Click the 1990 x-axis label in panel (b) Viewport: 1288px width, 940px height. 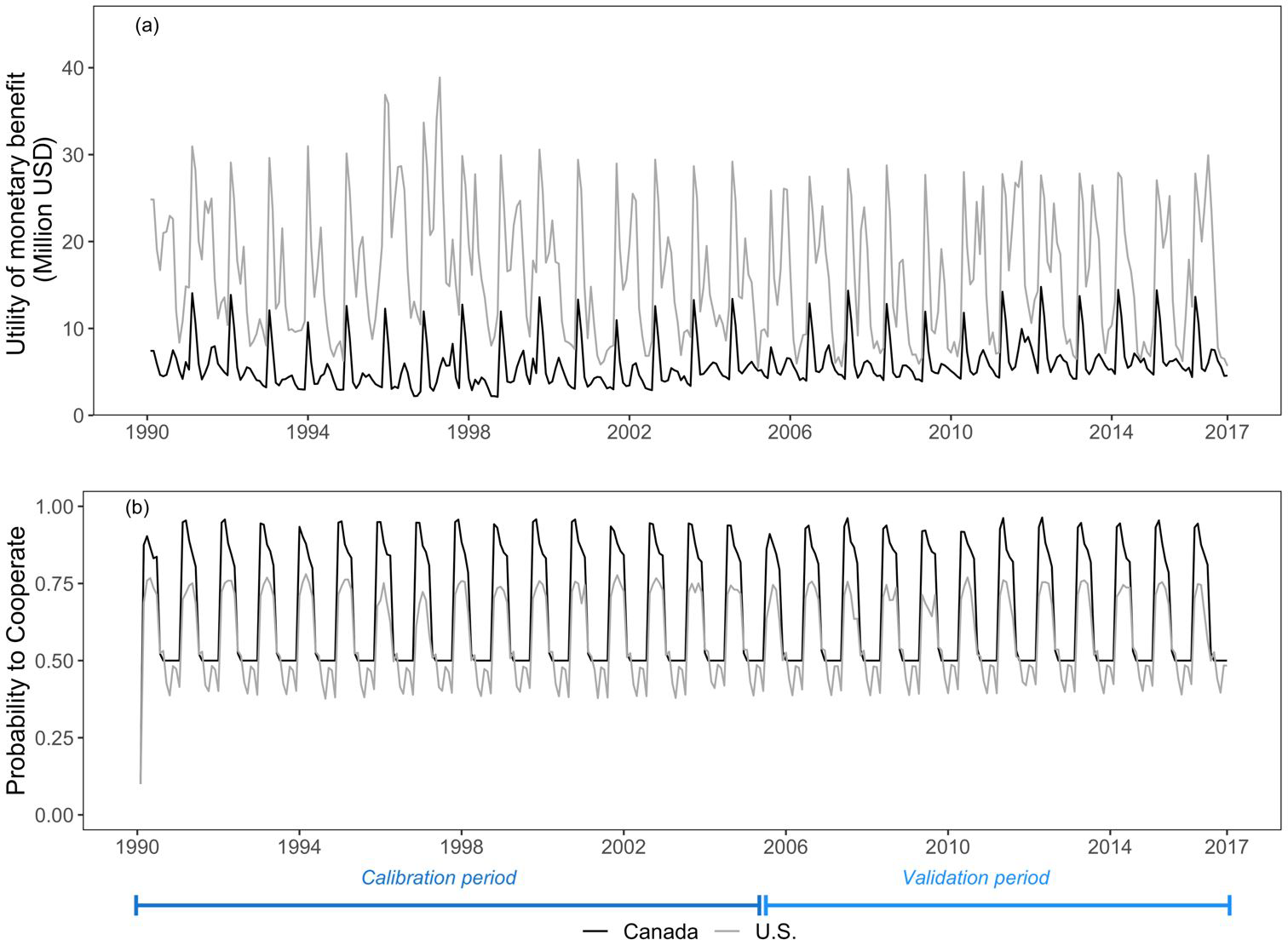[x=136, y=846]
